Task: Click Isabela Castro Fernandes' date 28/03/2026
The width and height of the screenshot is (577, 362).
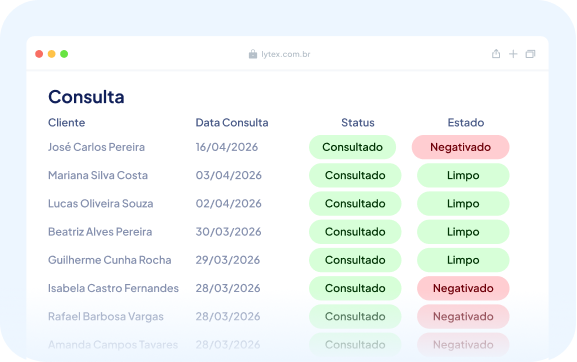Action: point(228,288)
